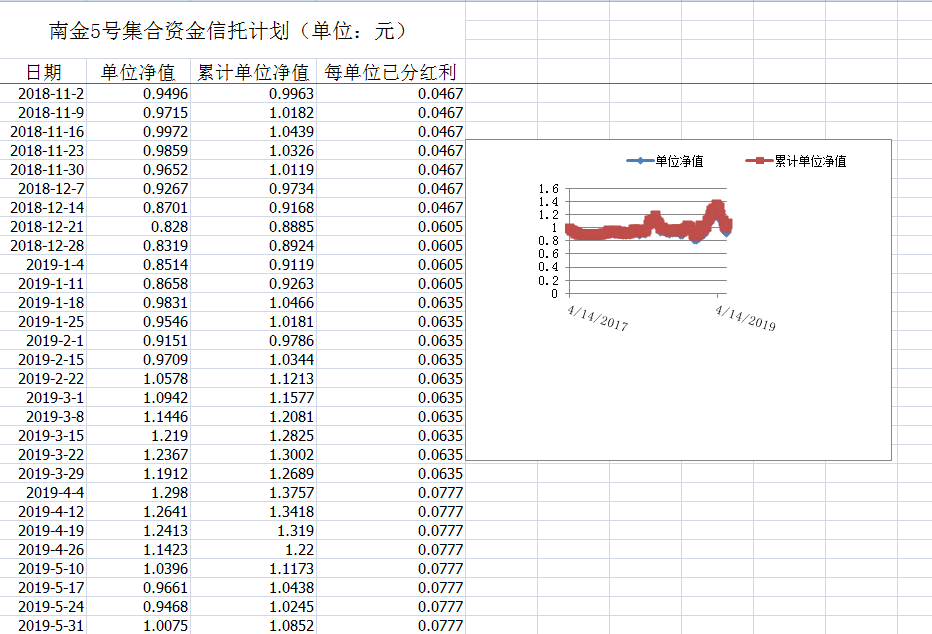This screenshot has height=634, width=932.
Task: Select date cell 2019-4-12
Action: tap(43, 512)
